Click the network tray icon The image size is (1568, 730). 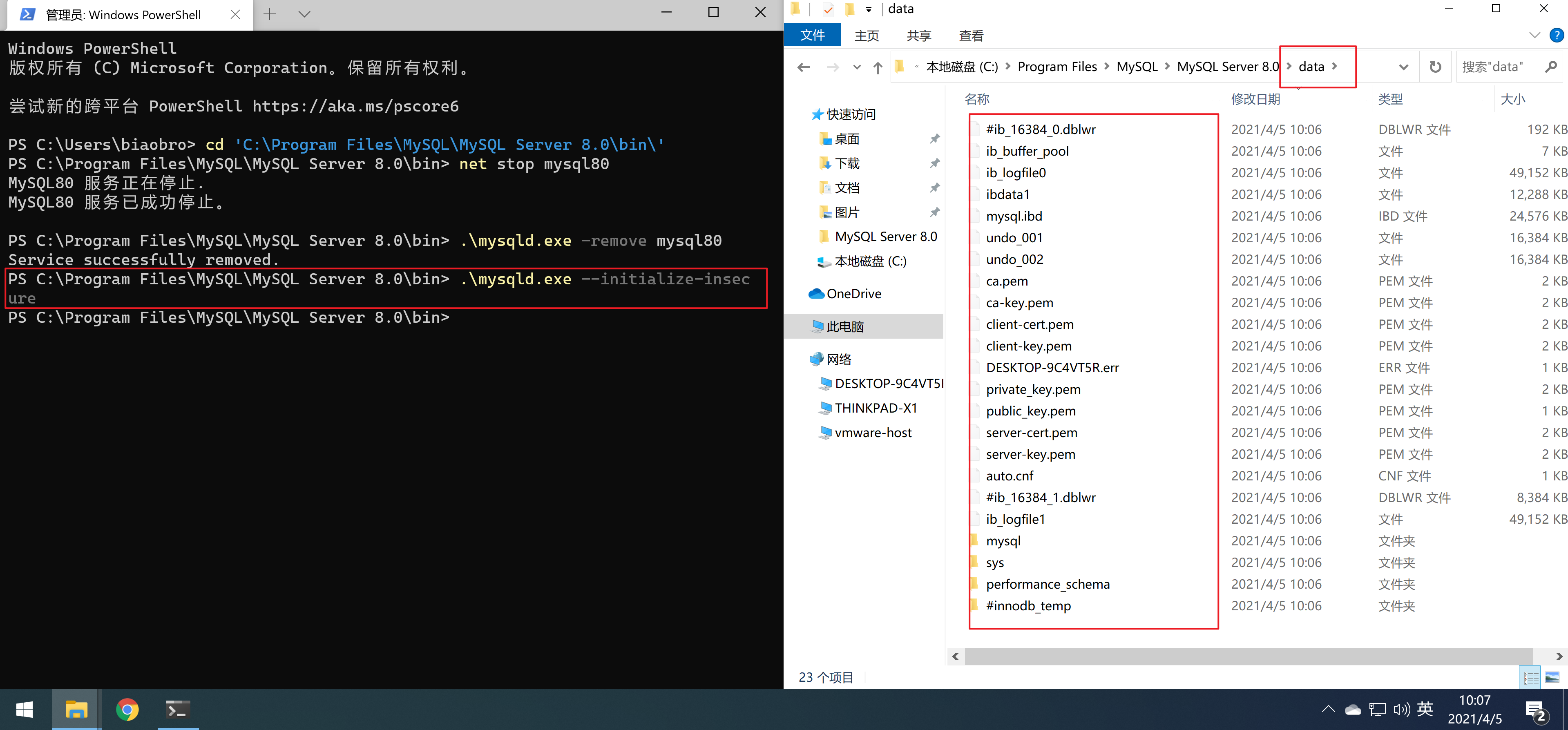pyautogui.click(x=1377, y=709)
